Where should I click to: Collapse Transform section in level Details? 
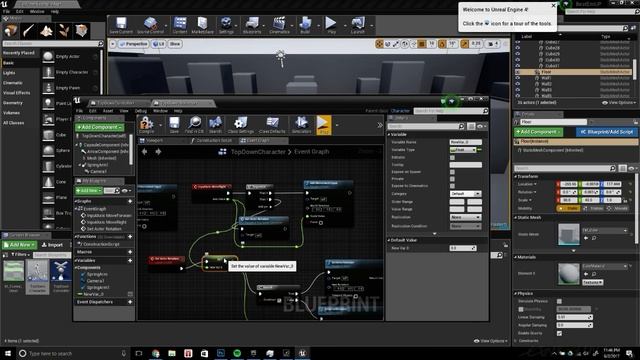[516, 176]
